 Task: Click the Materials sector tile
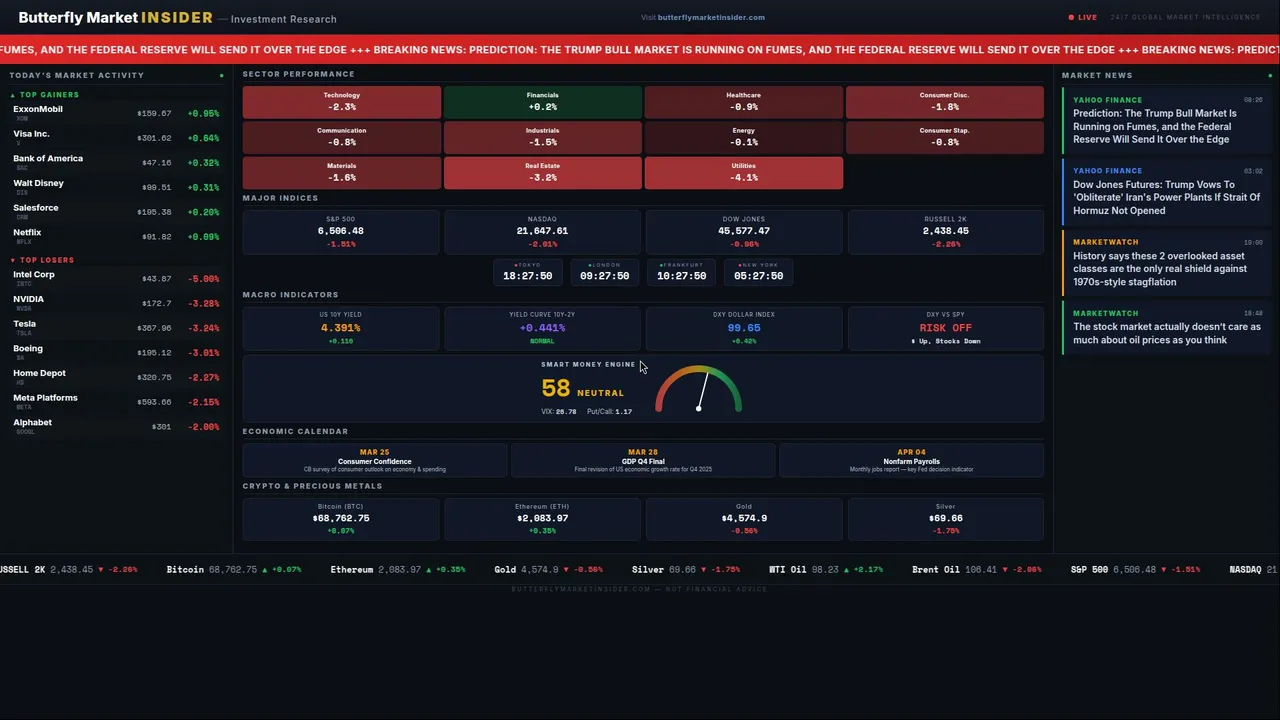tap(341, 172)
